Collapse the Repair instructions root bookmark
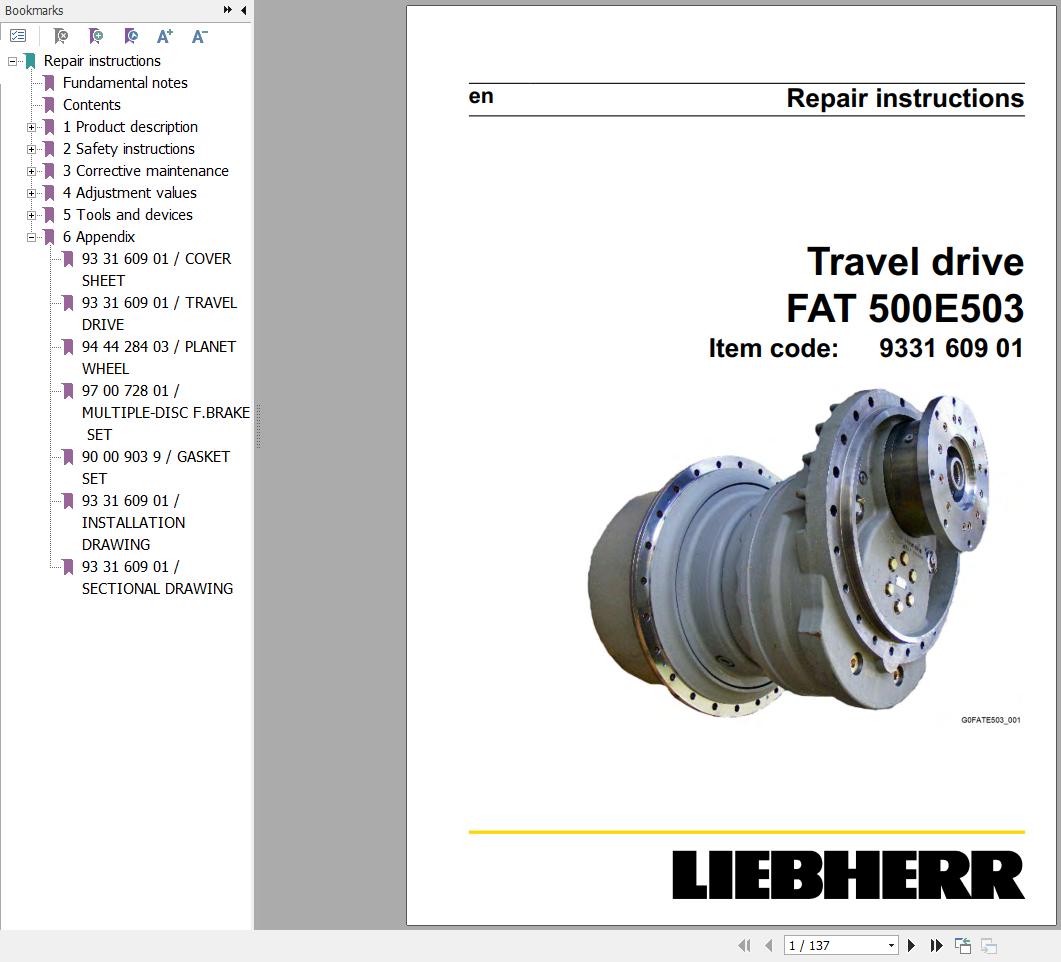Viewport: 1061px width, 962px height. (x=12, y=61)
